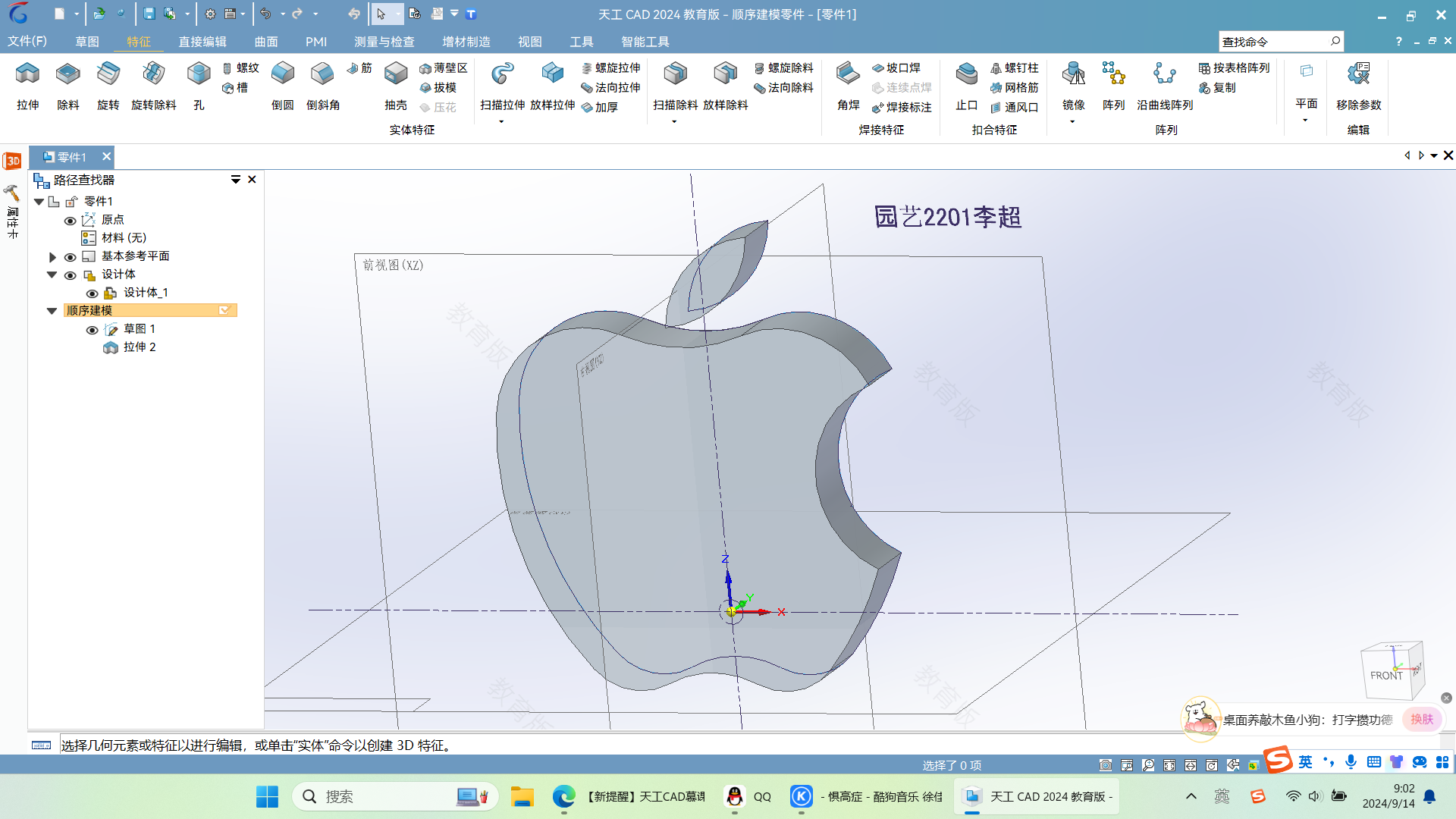Click the 复制 copy tool
Screen dimensions: 1456x819
pyautogui.click(x=1217, y=88)
